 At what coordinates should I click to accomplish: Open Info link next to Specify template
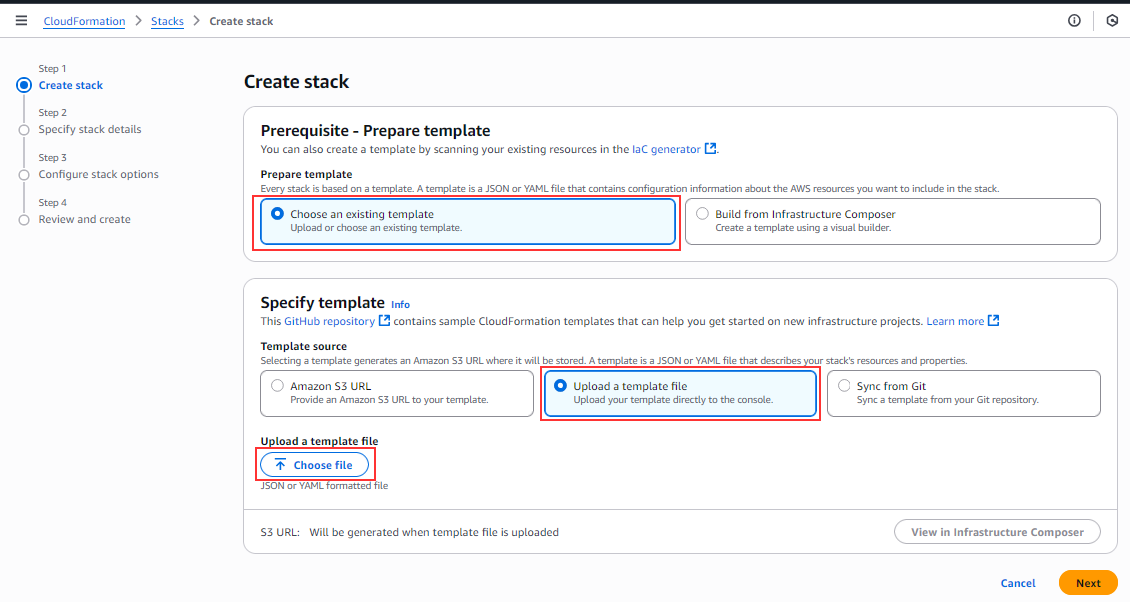pos(400,304)
